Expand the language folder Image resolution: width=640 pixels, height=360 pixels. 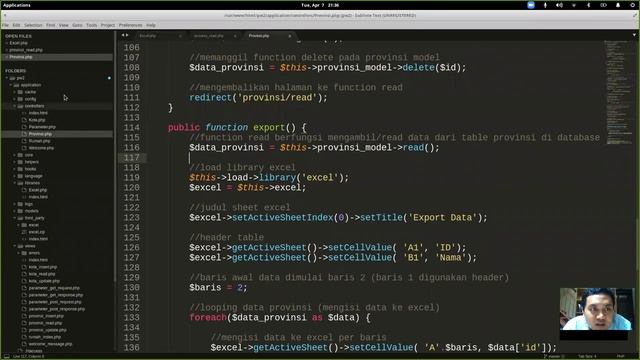point(15,176)
